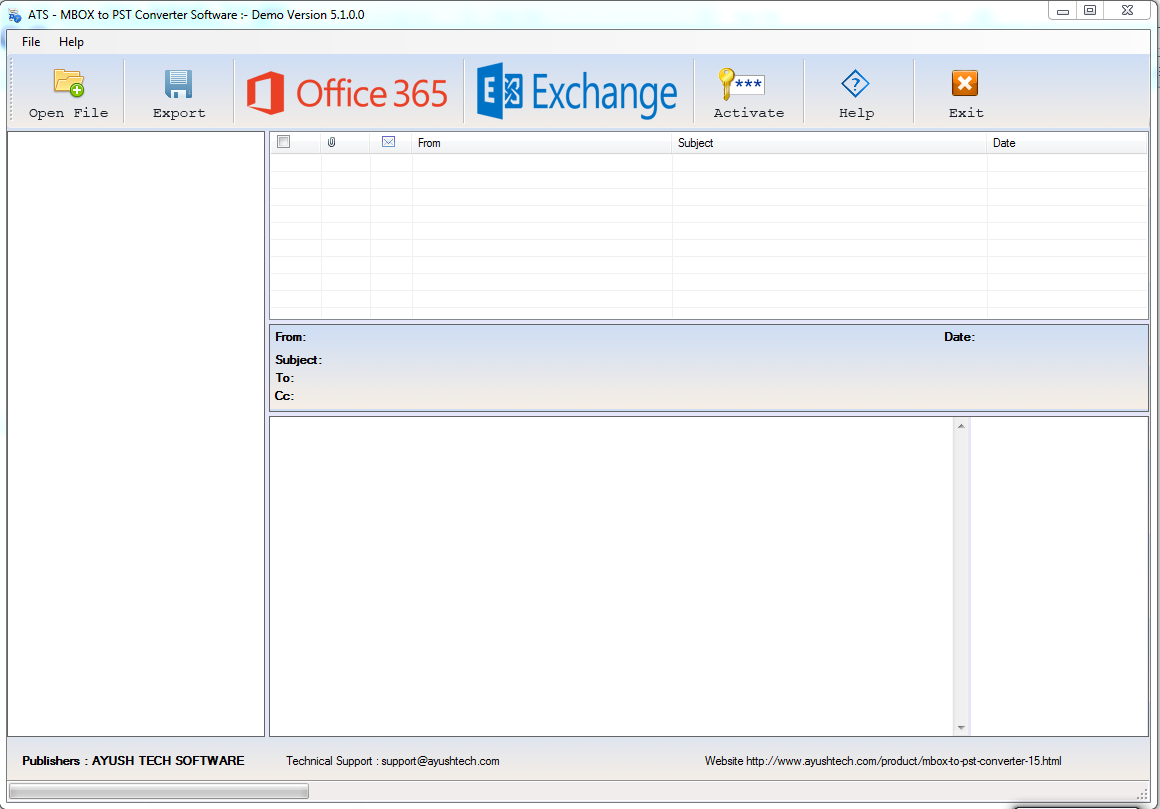1160x809 pixels.
Task: Click the Publishers : AYUSH TECH SOFTWARE text
Action: tap(133, 761)
